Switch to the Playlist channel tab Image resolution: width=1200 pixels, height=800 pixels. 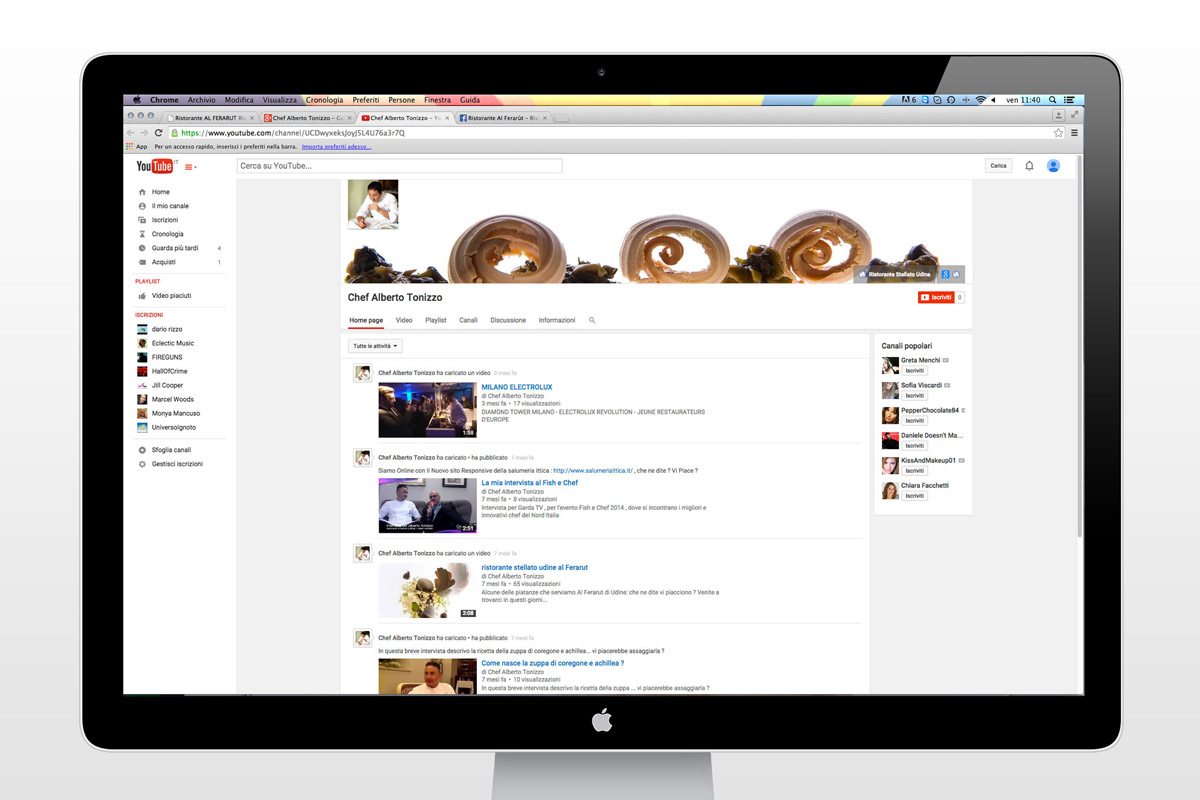(435, 321)
